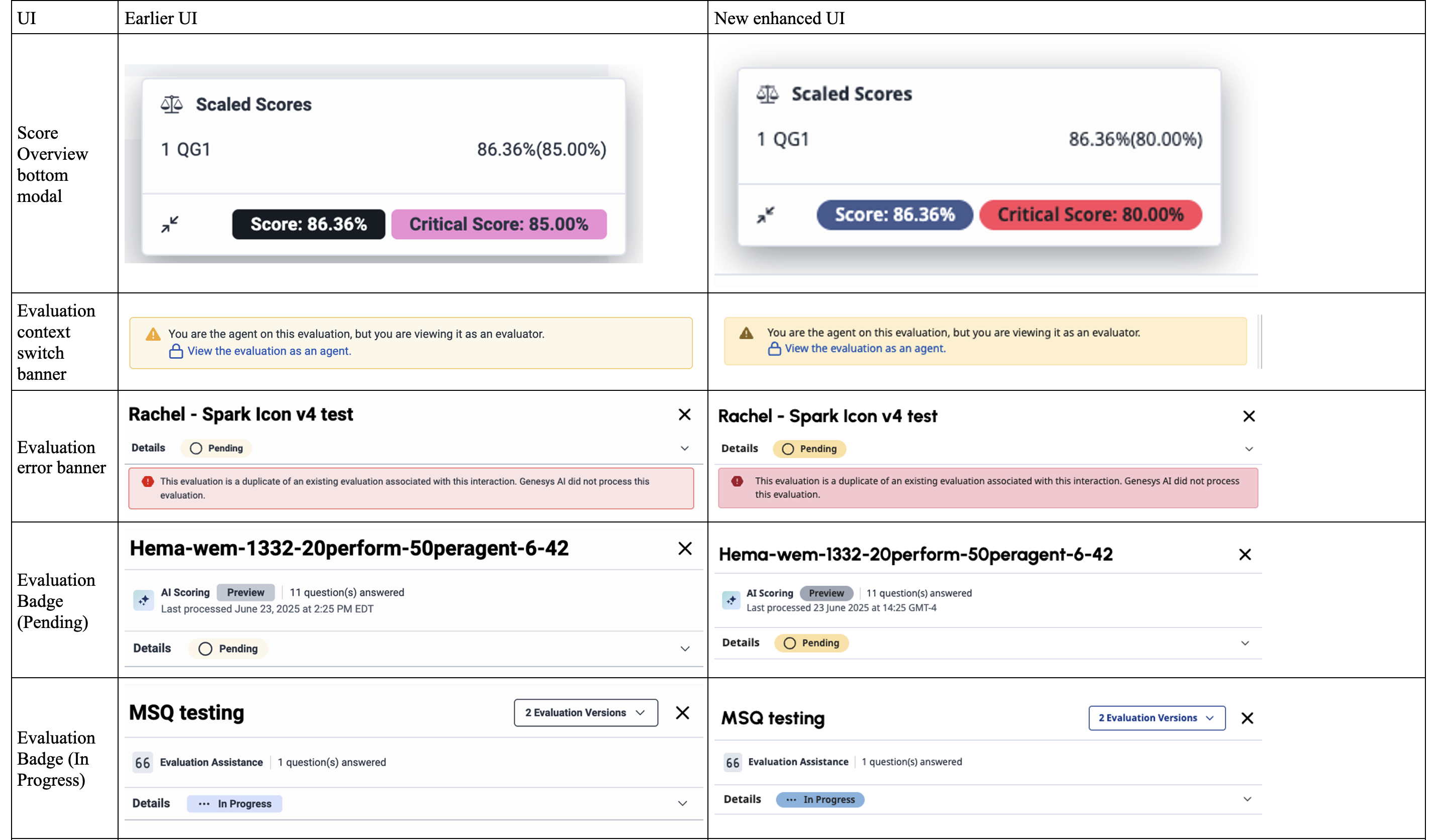Click the lock icon in the earlier UI agent banner

point(176,351)
